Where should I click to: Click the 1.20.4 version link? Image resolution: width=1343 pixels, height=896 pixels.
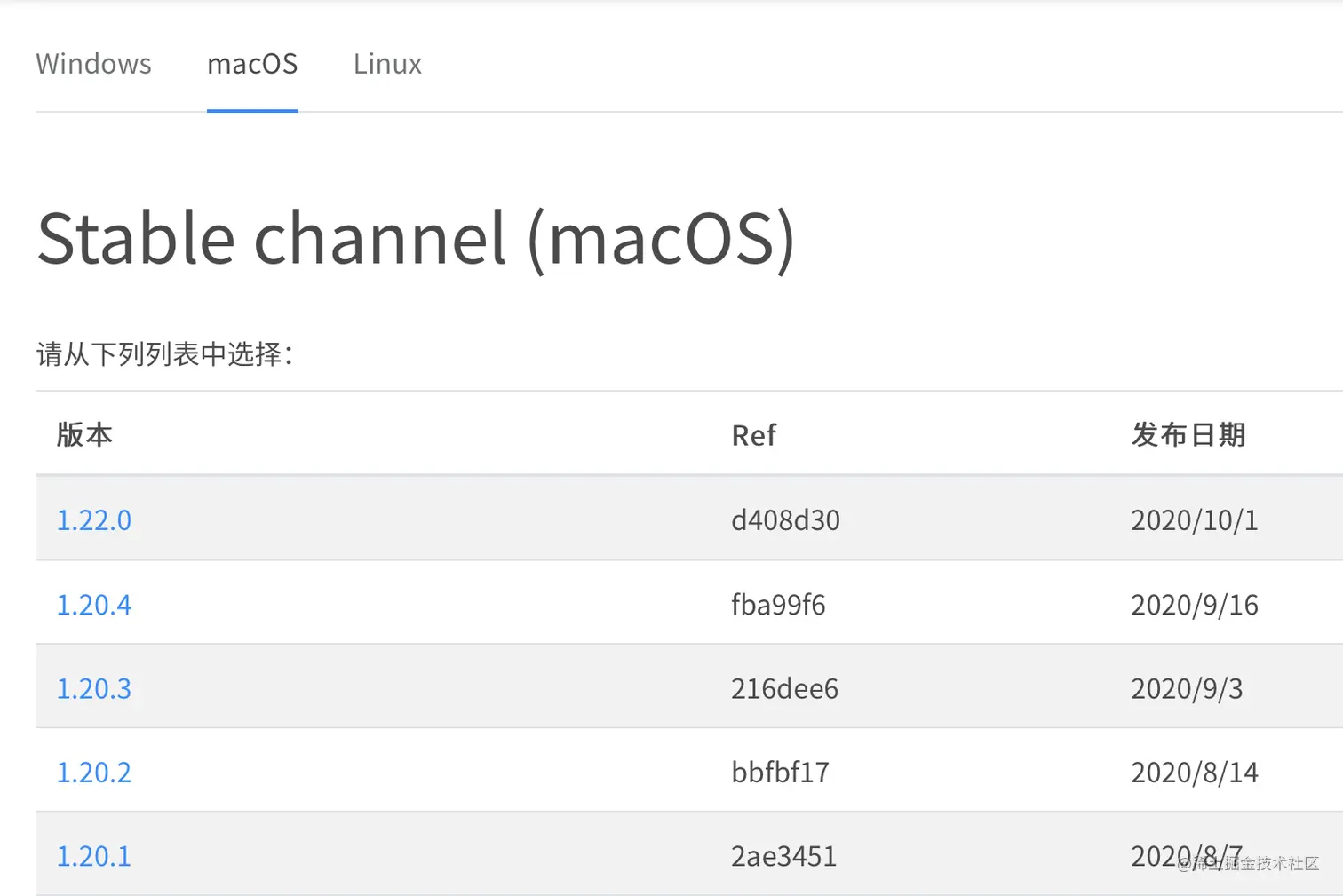(x=94, y=605)
